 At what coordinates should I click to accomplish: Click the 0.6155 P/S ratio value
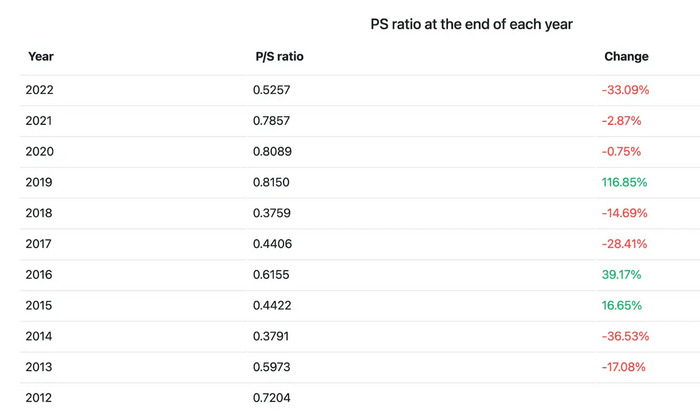[x=271, y=274]
